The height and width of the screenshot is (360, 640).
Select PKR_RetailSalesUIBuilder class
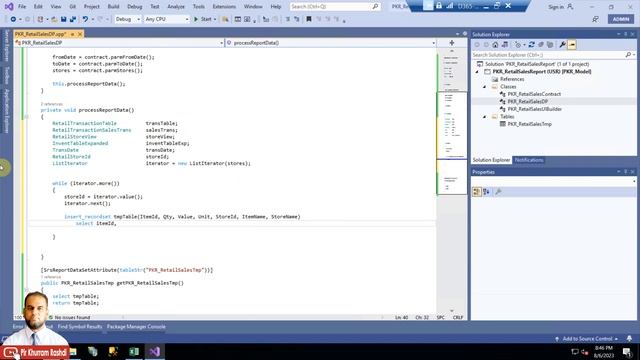pyautogui.click(x=534, y=109)
